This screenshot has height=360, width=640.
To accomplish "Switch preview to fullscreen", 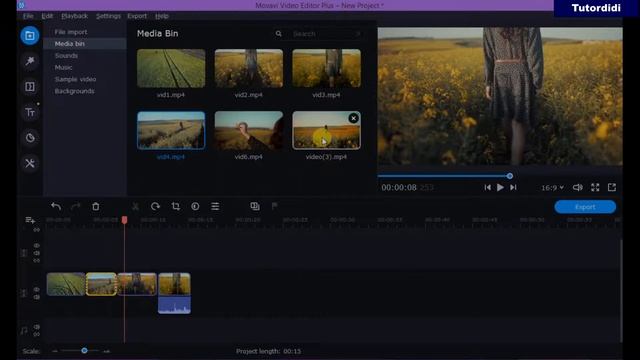I will 595,187.
